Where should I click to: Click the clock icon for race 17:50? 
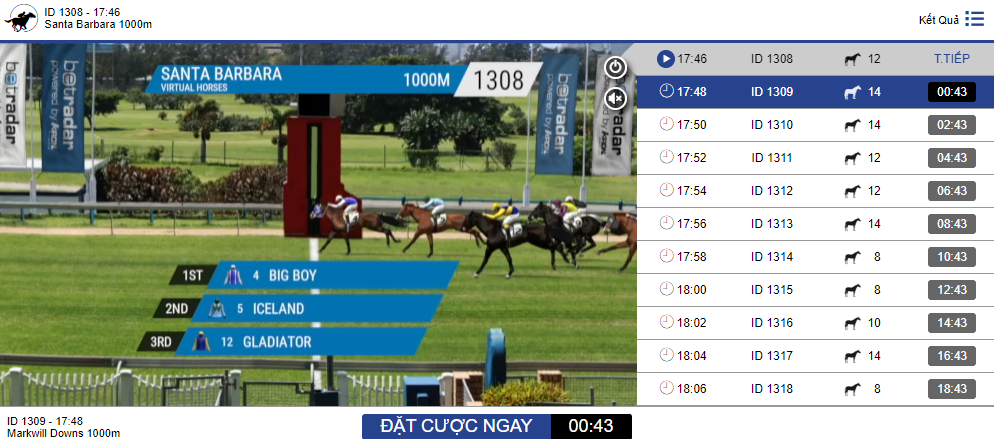tap(666, 125)
